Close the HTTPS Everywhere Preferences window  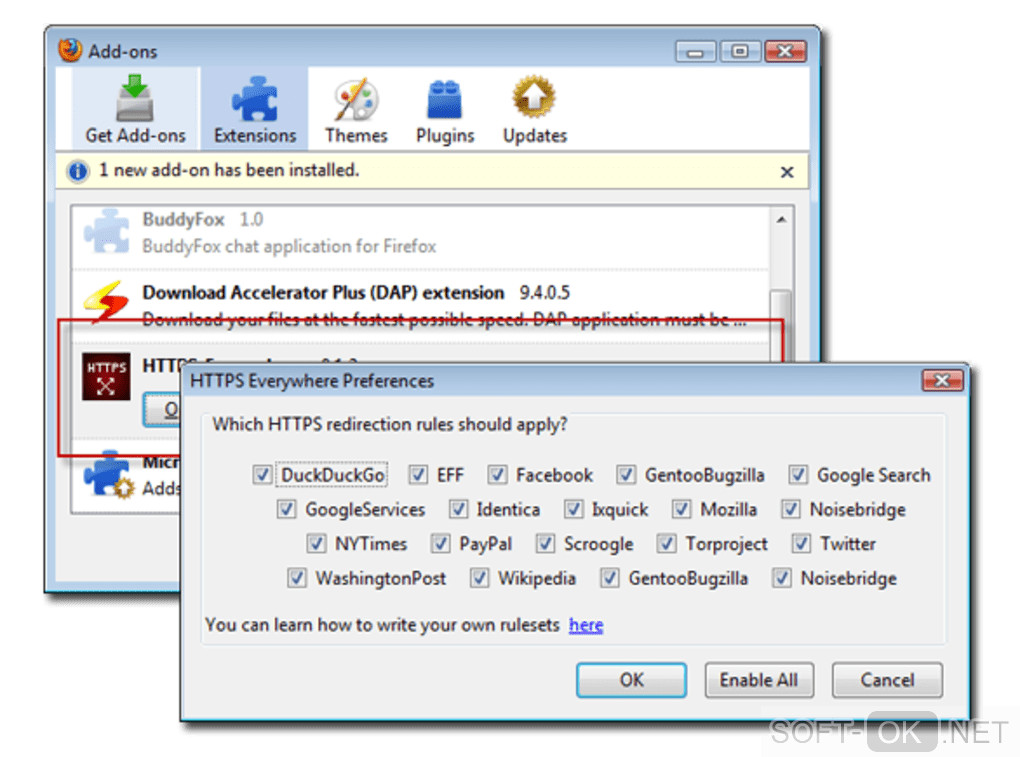[942, 380]
